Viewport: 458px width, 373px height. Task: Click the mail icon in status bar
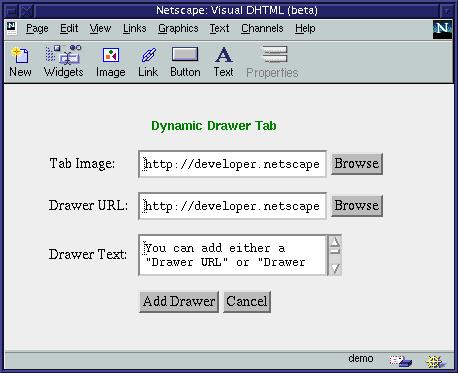[x=400, y=361]
